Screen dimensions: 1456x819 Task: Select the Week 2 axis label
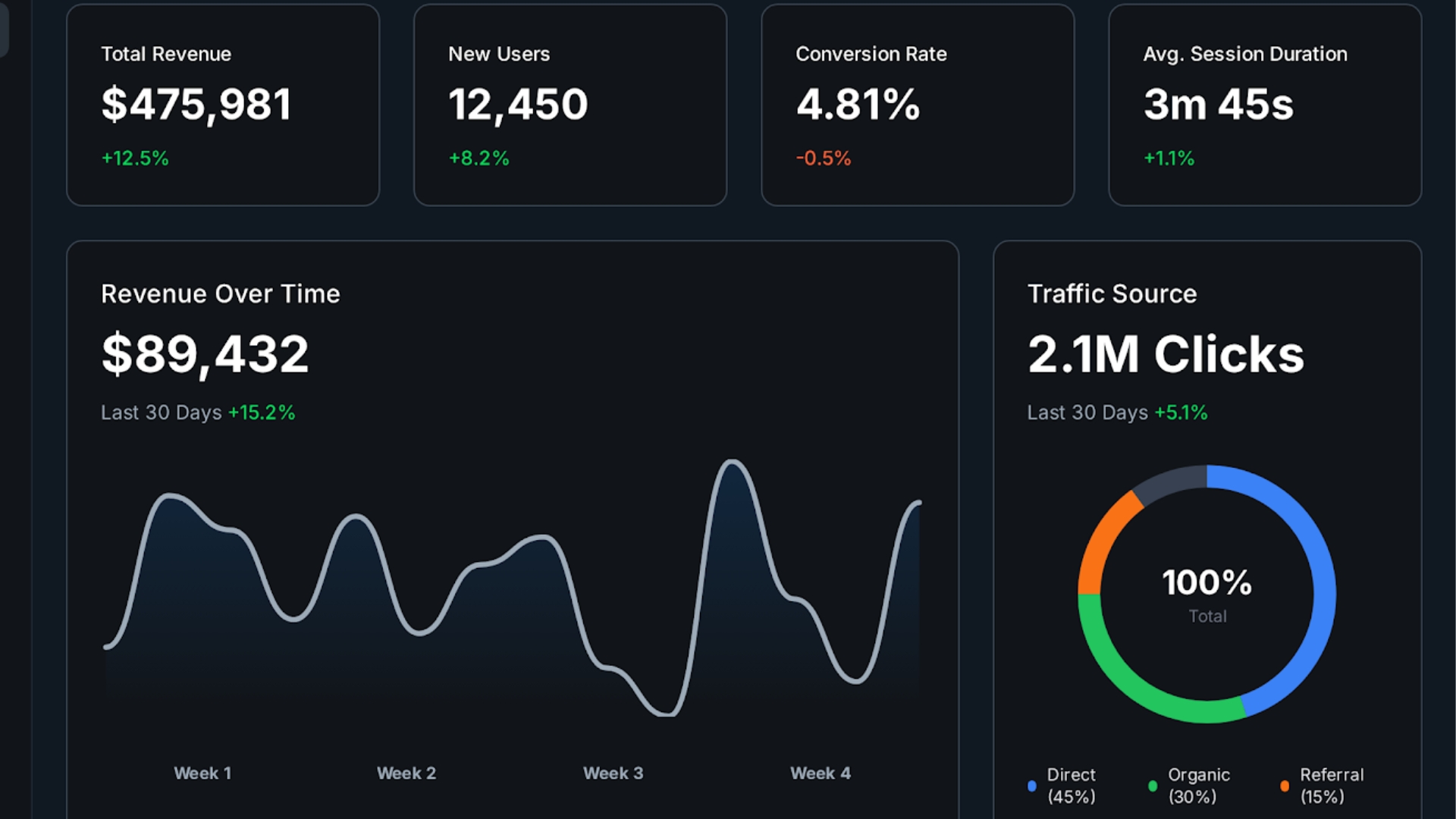406,773
